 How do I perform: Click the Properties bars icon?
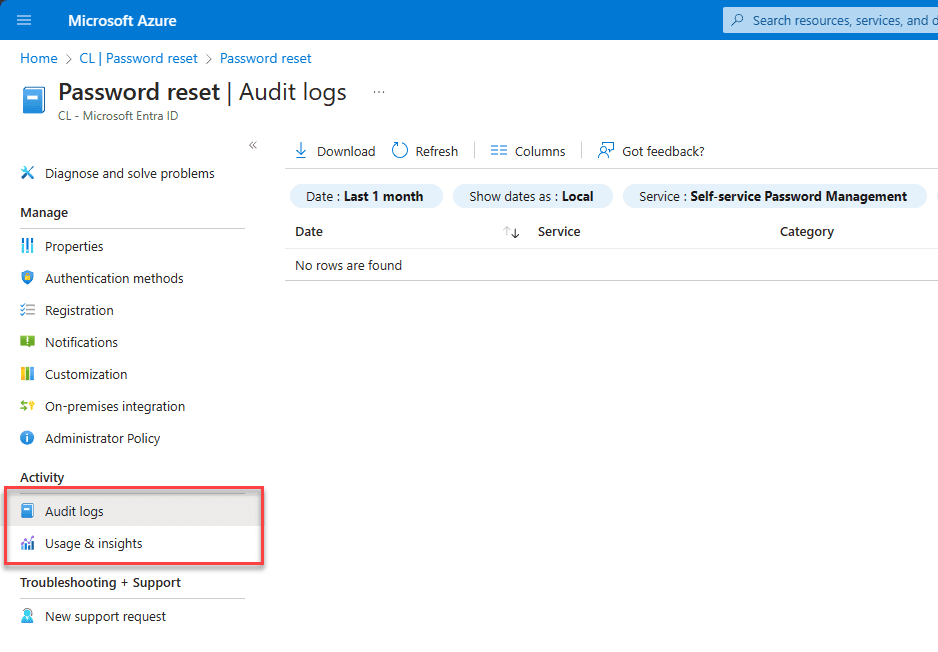(x=28, y=246)
